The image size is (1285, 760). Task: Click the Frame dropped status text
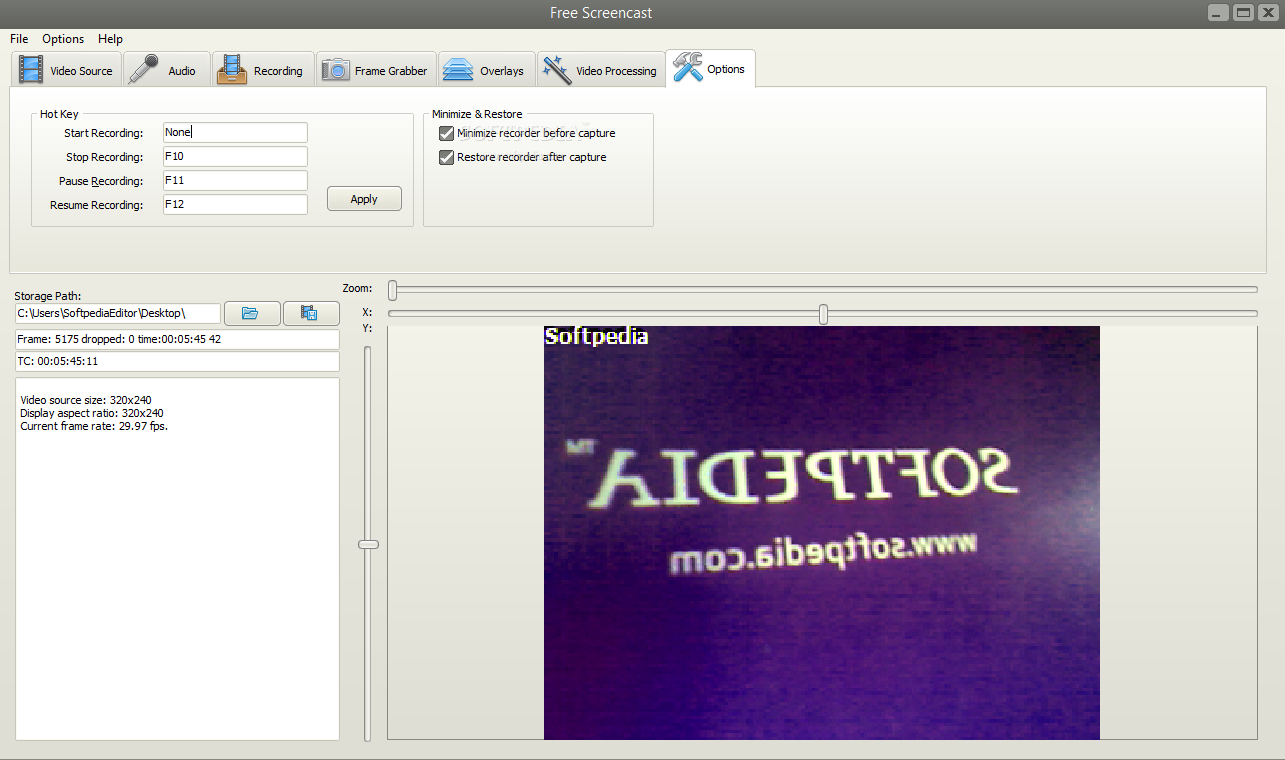[x=177, y=339]
